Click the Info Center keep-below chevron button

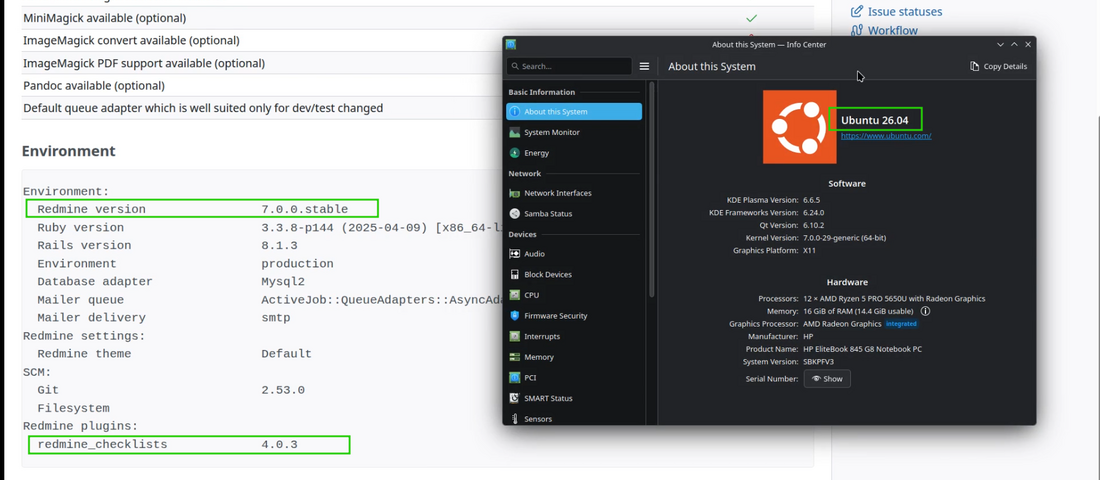point(1000,44)
